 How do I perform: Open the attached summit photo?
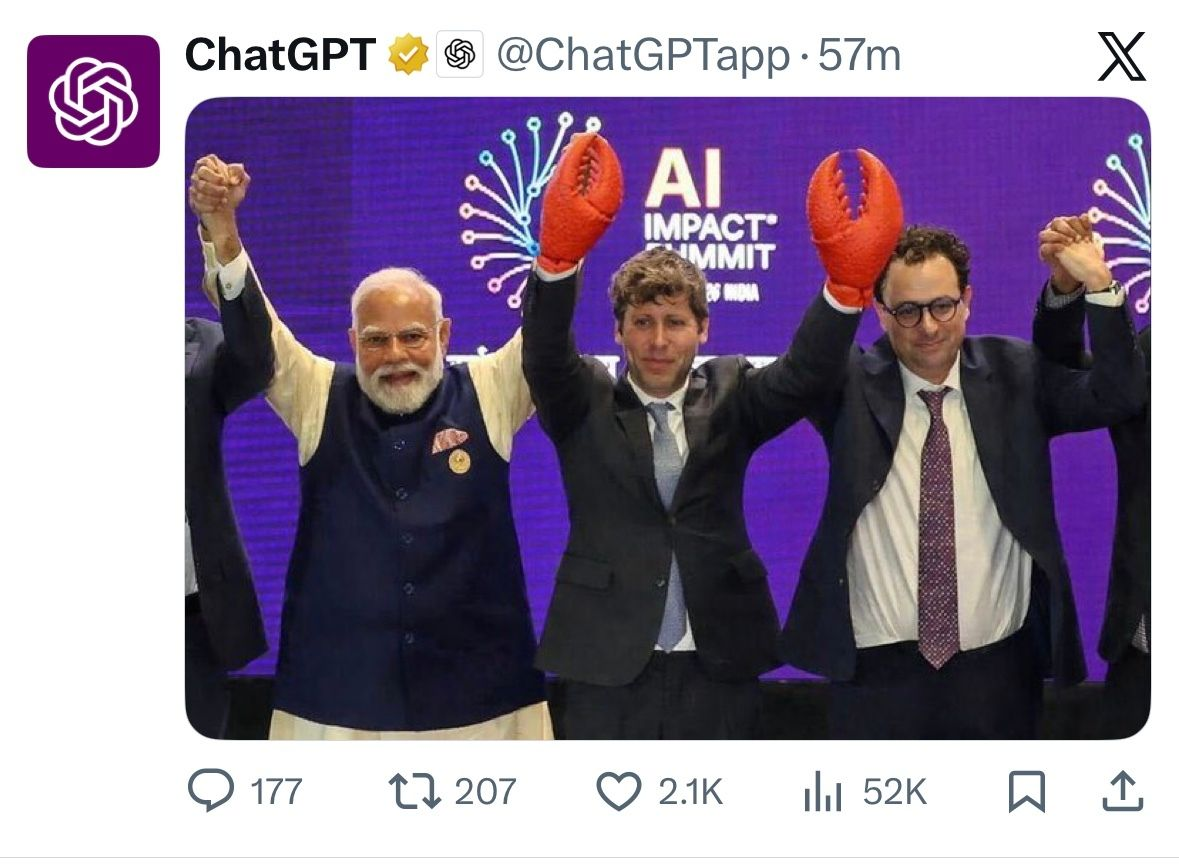[667, 500]
